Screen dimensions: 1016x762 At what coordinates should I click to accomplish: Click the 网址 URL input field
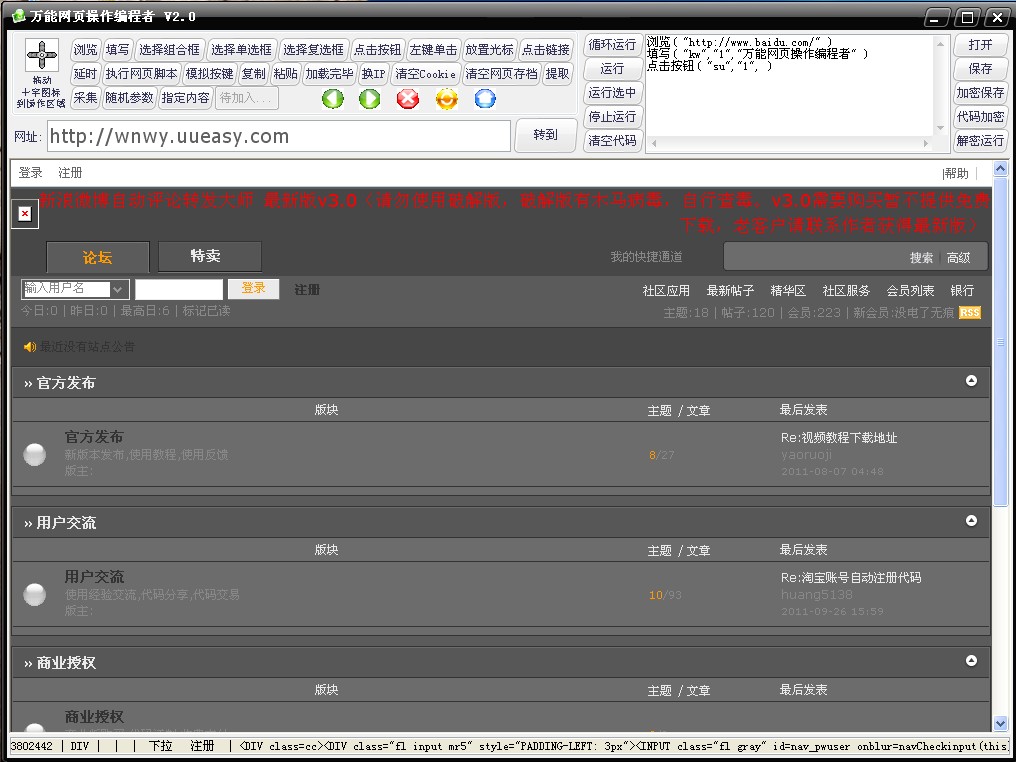click(x=279, y=136)
